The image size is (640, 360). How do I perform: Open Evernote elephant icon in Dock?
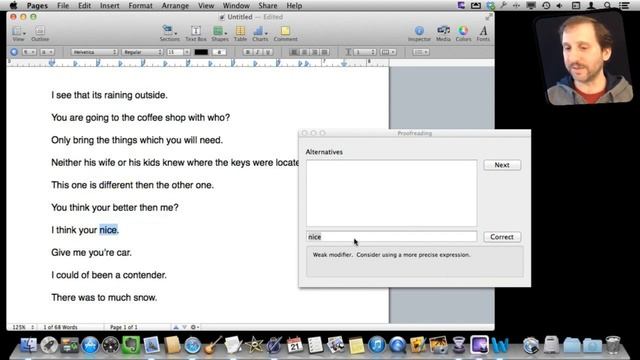click(131, 345)
